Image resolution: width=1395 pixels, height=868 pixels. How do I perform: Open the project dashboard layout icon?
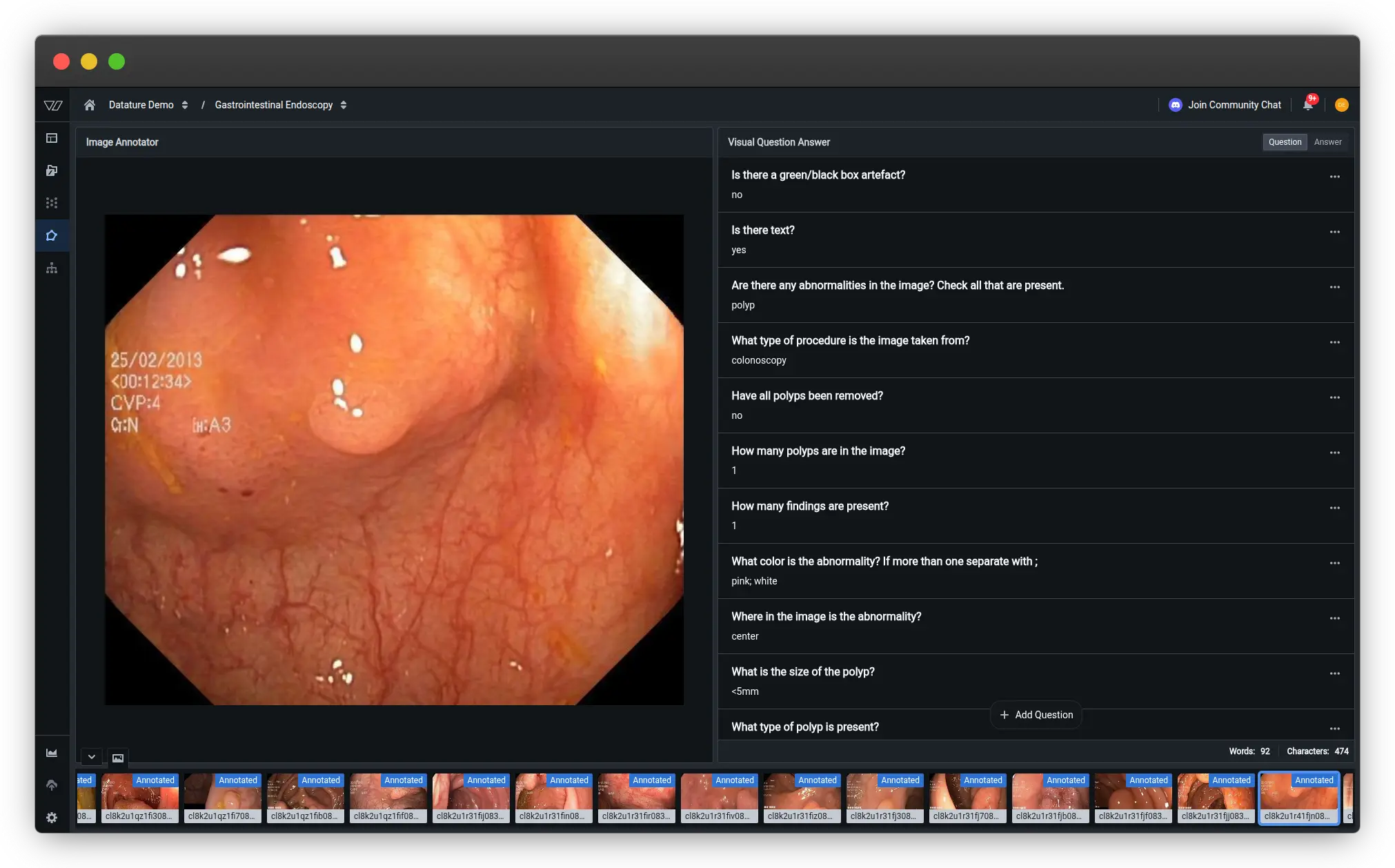[x=52, y=138]
